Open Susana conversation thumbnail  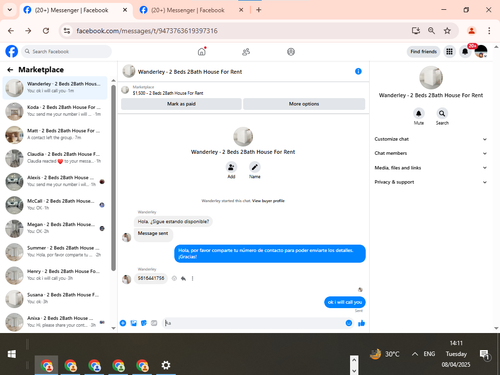(x=14, y=299)
